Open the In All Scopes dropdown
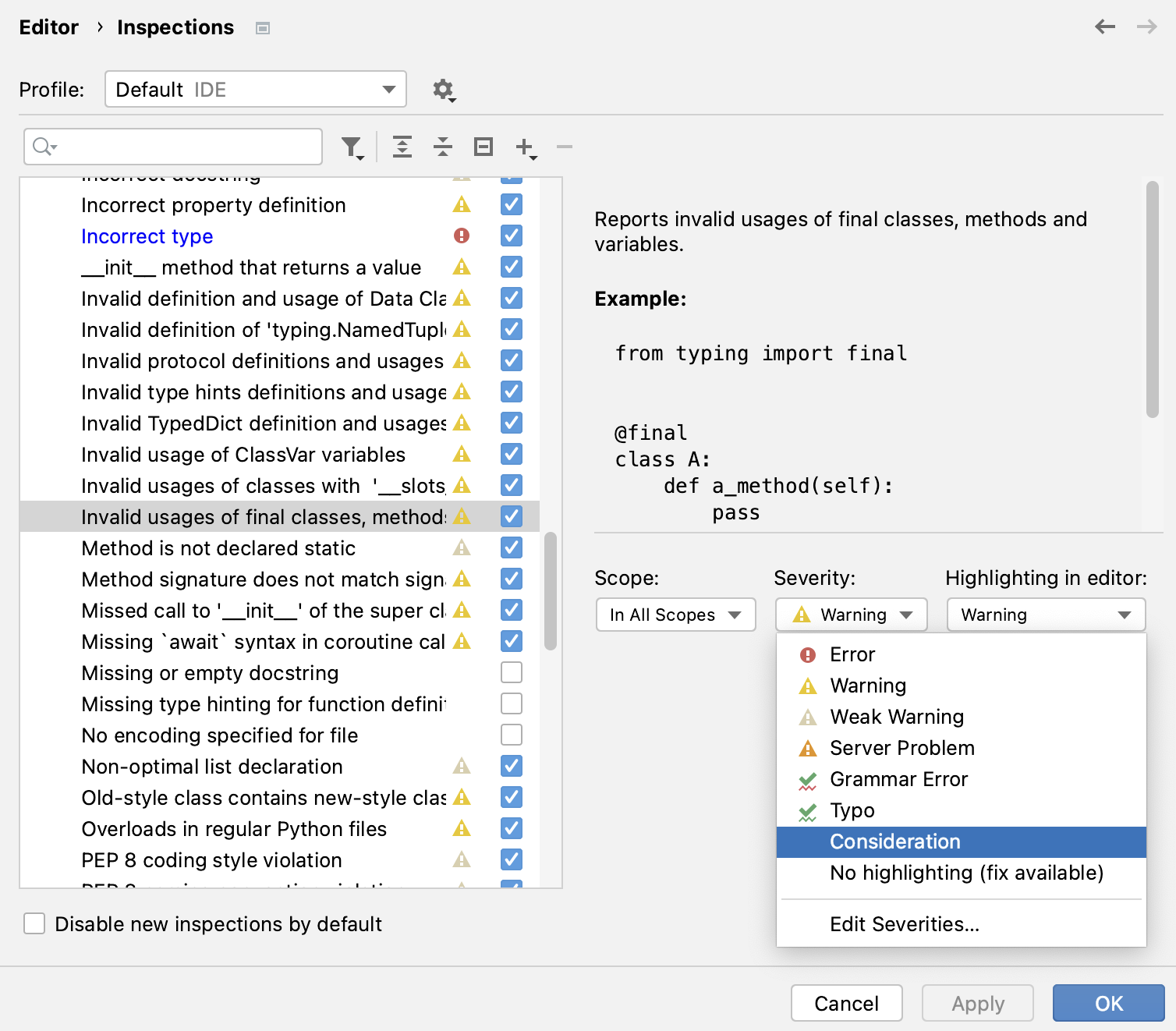 (x=675, y=615)
